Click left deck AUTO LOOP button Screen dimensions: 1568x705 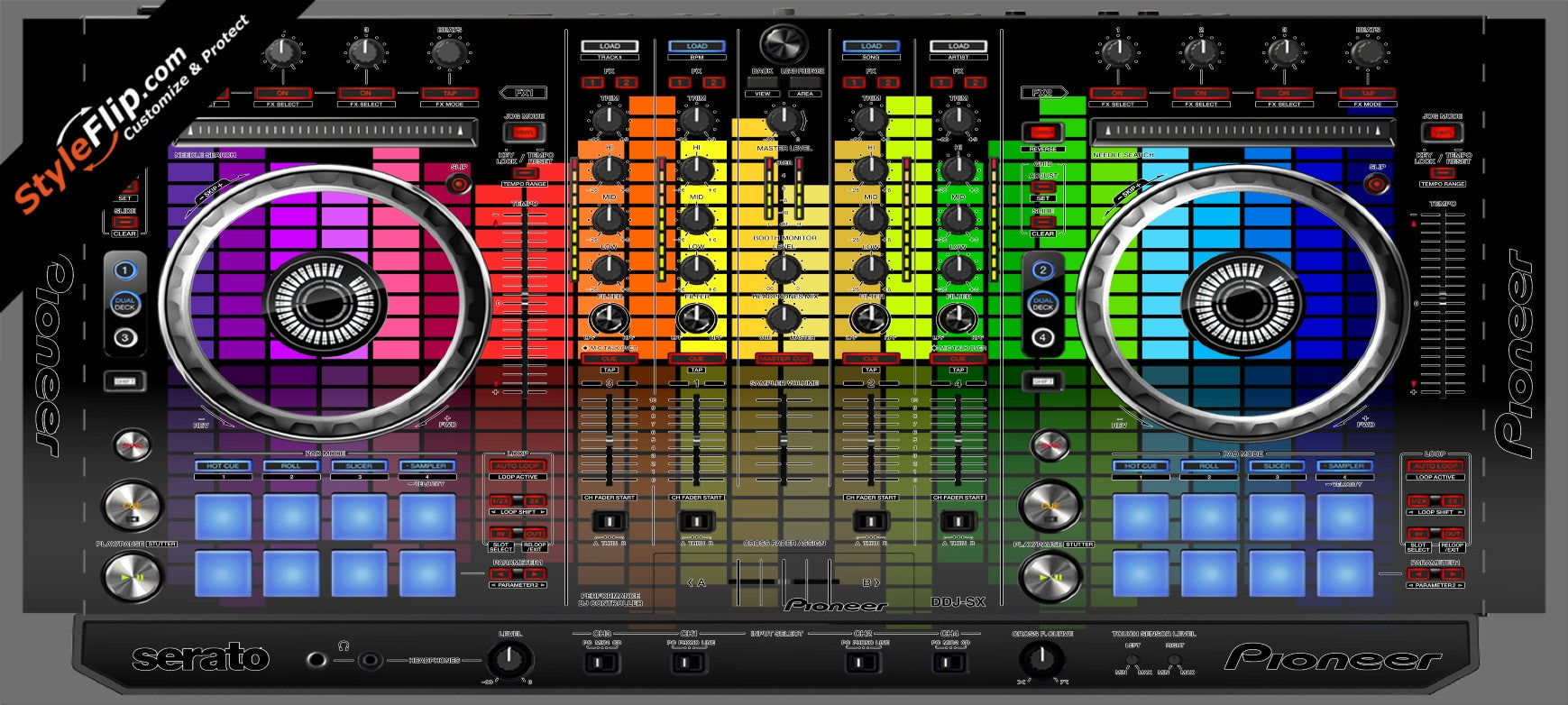518,466
